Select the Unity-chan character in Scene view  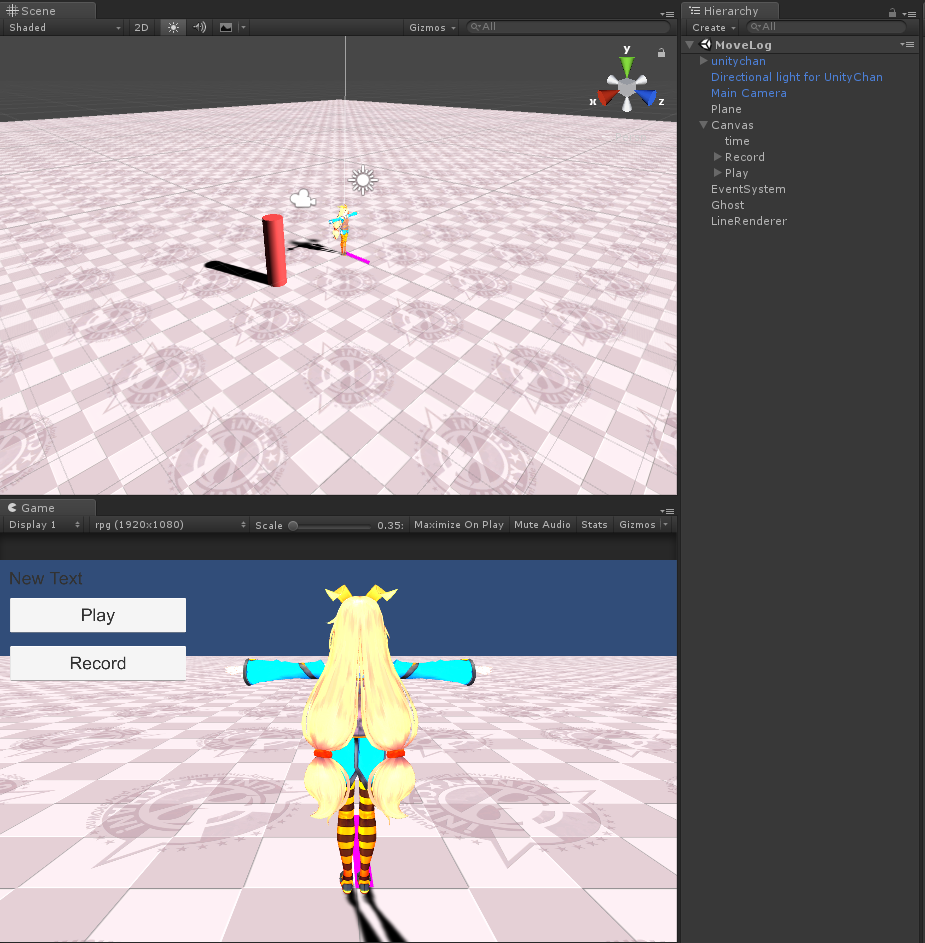pyautogui.click(x=343, y=230)
